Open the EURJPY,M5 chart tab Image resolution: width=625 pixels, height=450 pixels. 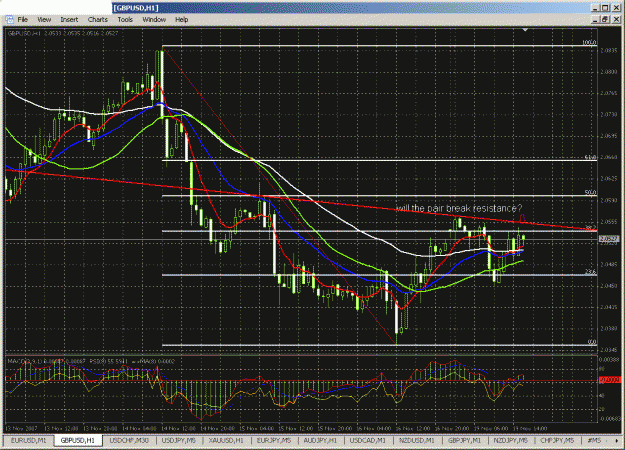(x=274, y=440)
